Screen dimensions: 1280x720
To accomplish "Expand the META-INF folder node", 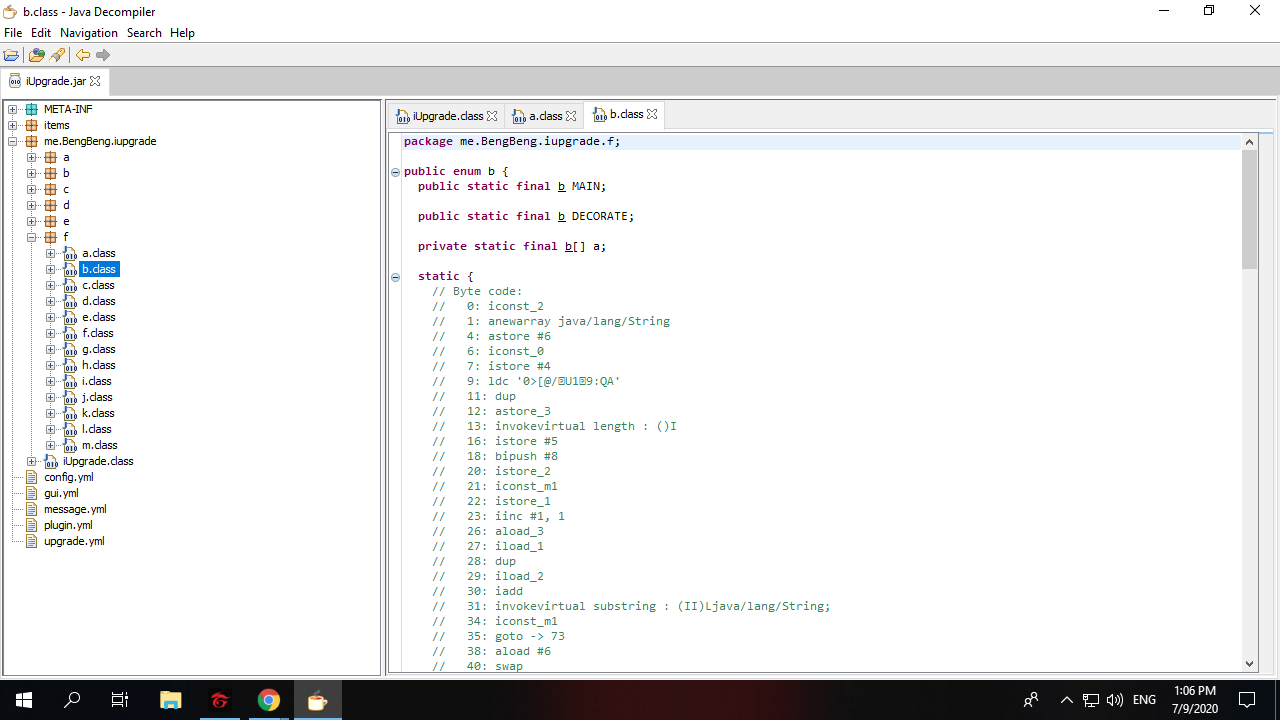I will [13, 109].
